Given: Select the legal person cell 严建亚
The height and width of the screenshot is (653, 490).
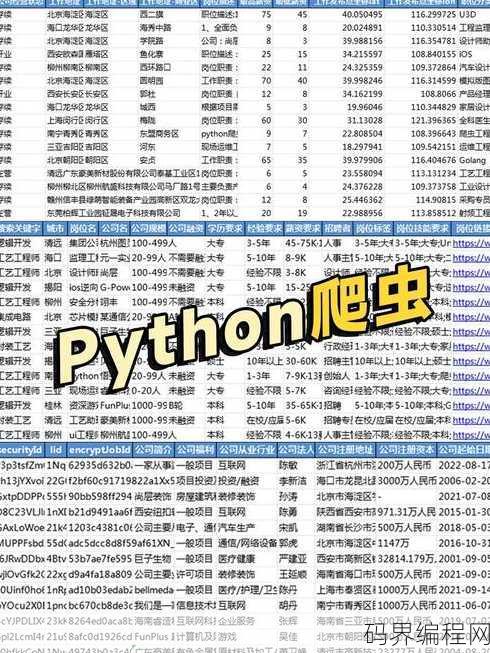Looking at the screenshot, I should click(x=293, y=558).
